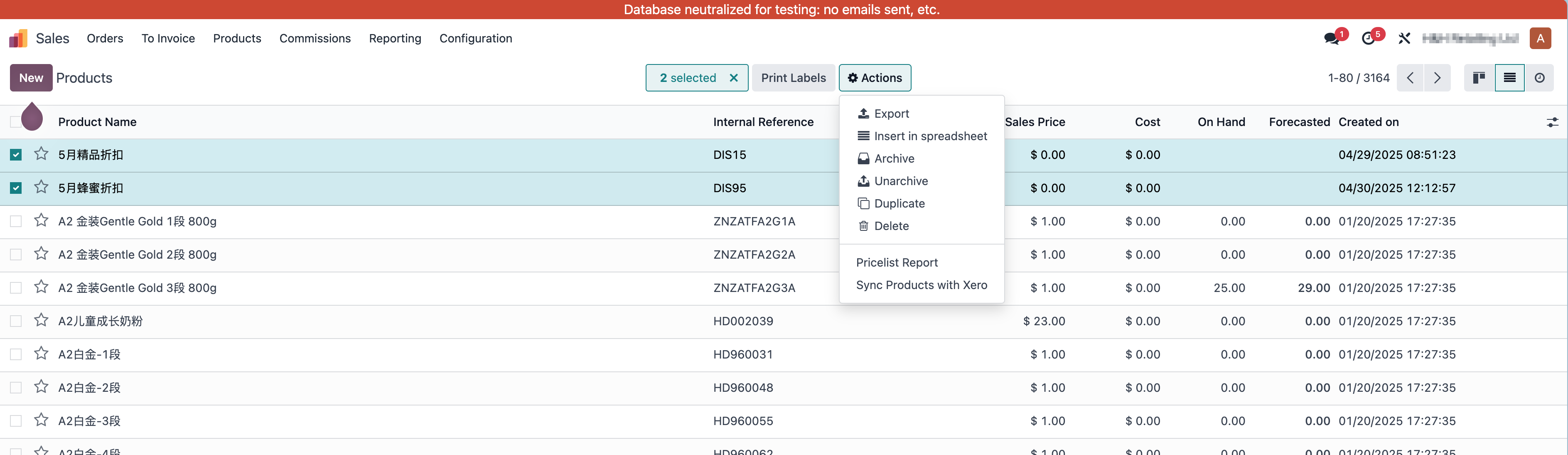Collapse the Actions dropdown button
The image size is (1568, 455).
[x=875, y=78]
